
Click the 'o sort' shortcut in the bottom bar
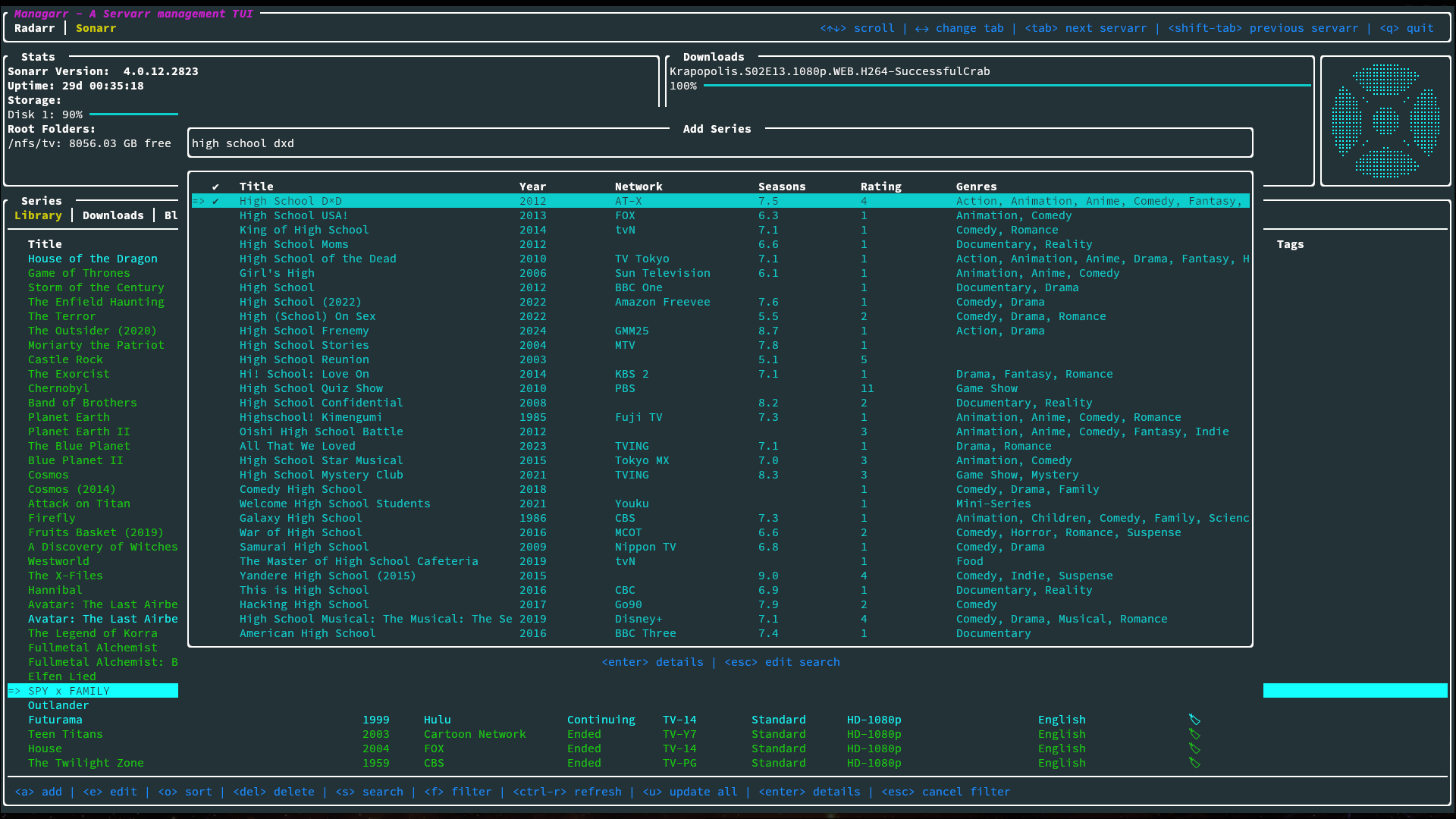(x=185, y=792)
